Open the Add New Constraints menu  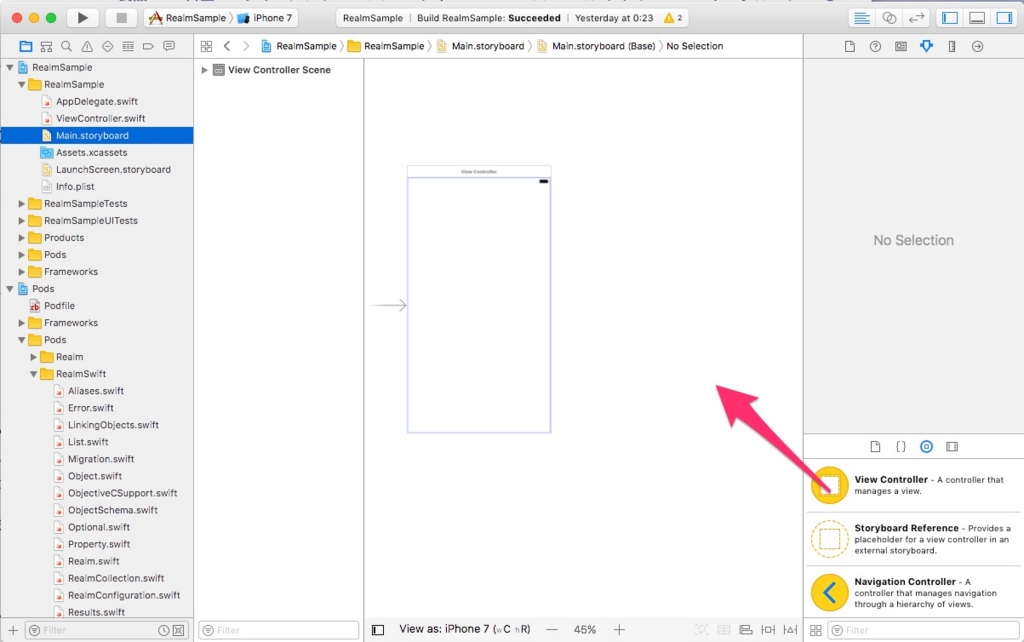coord(768,630)
